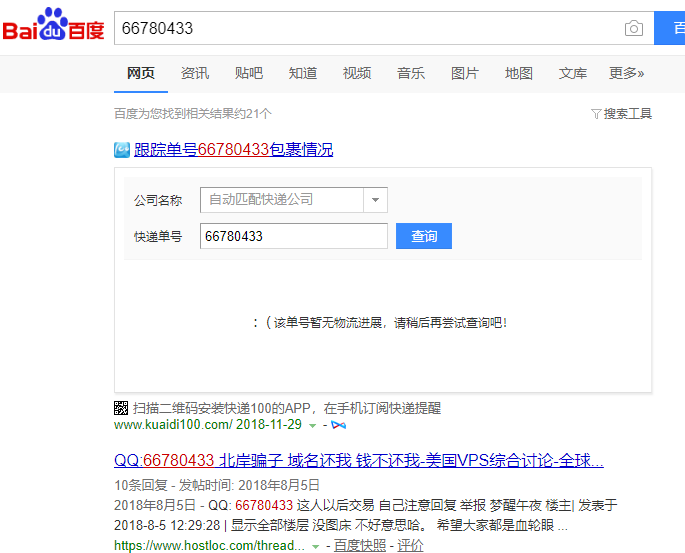Click the kuaidi100 icon beside the tracking title

(122, 150)
